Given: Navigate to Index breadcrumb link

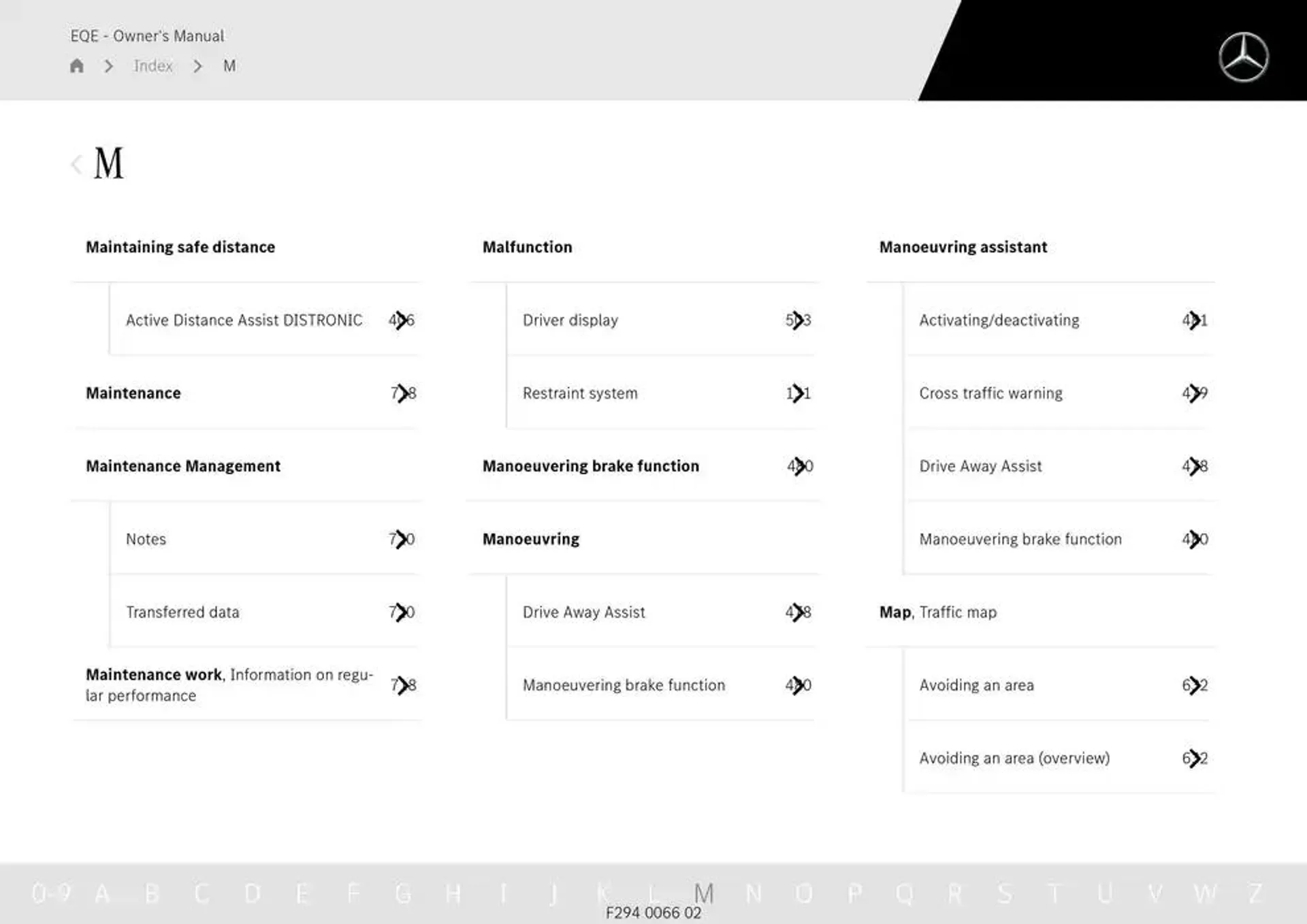Looking at the screenshot, I should click(153, 65).
